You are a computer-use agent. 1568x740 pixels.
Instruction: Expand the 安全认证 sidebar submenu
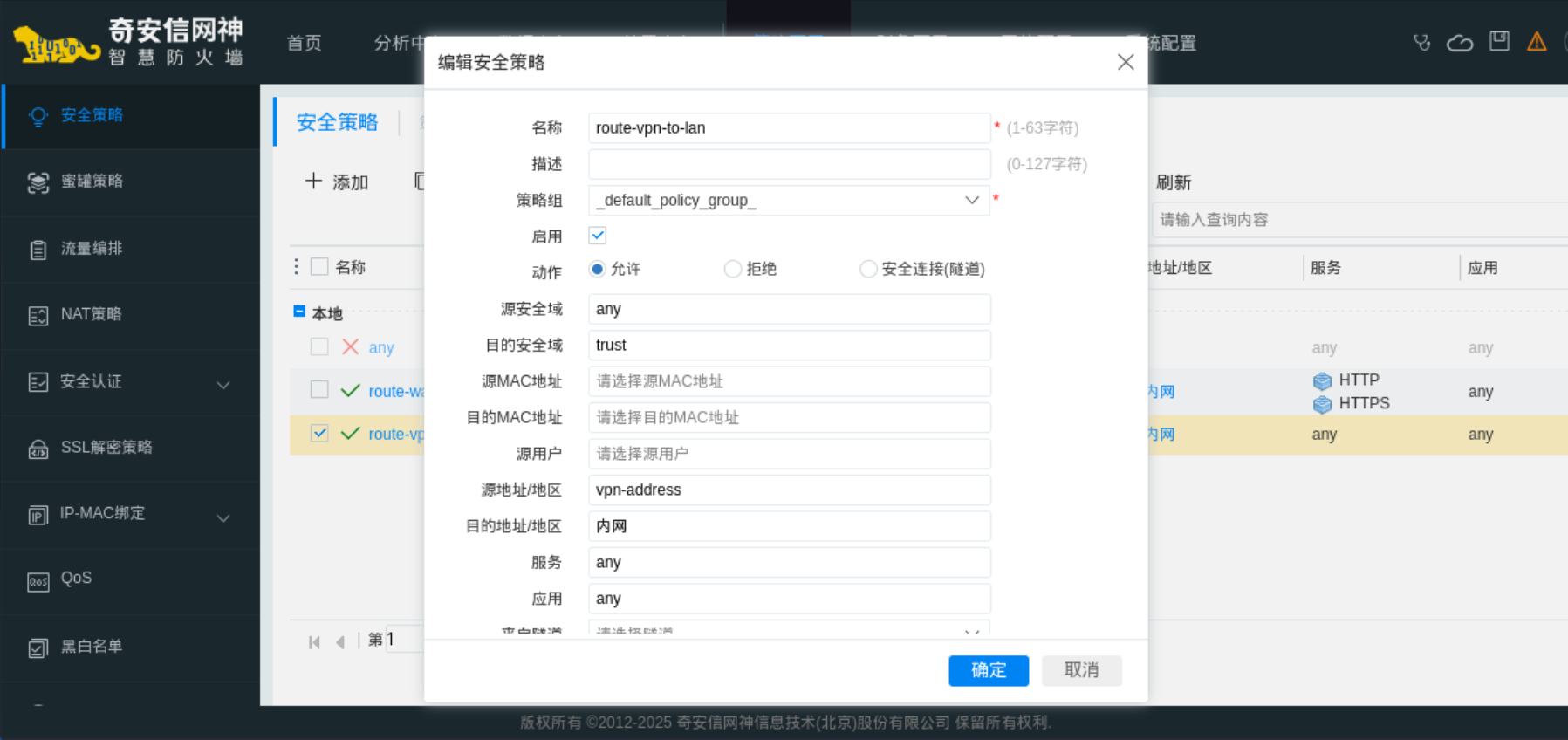click(x=223, y=384)
